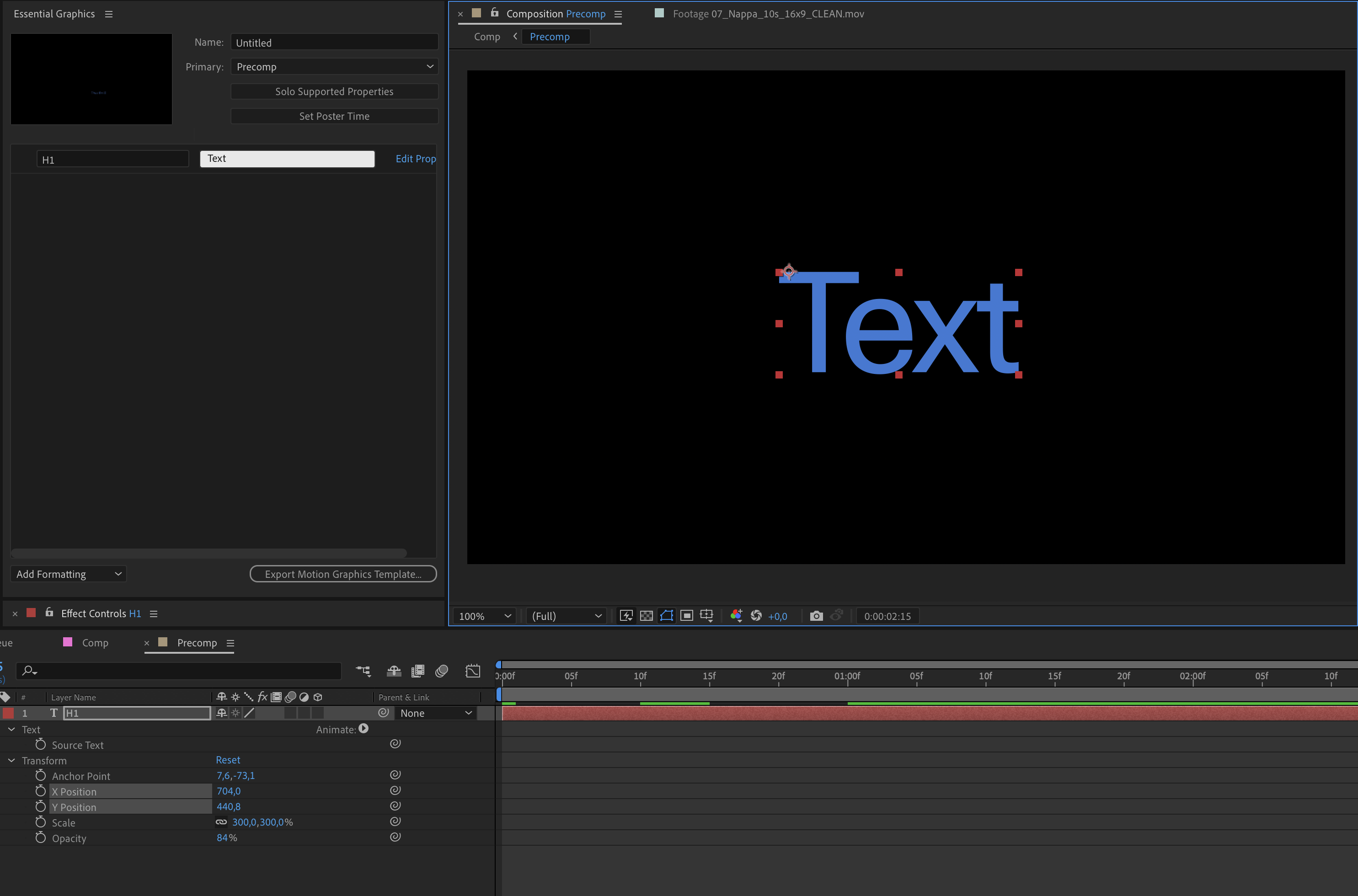Open the Primary composition dropdown
Screen dimensions: 1358x896
(334, 66)
